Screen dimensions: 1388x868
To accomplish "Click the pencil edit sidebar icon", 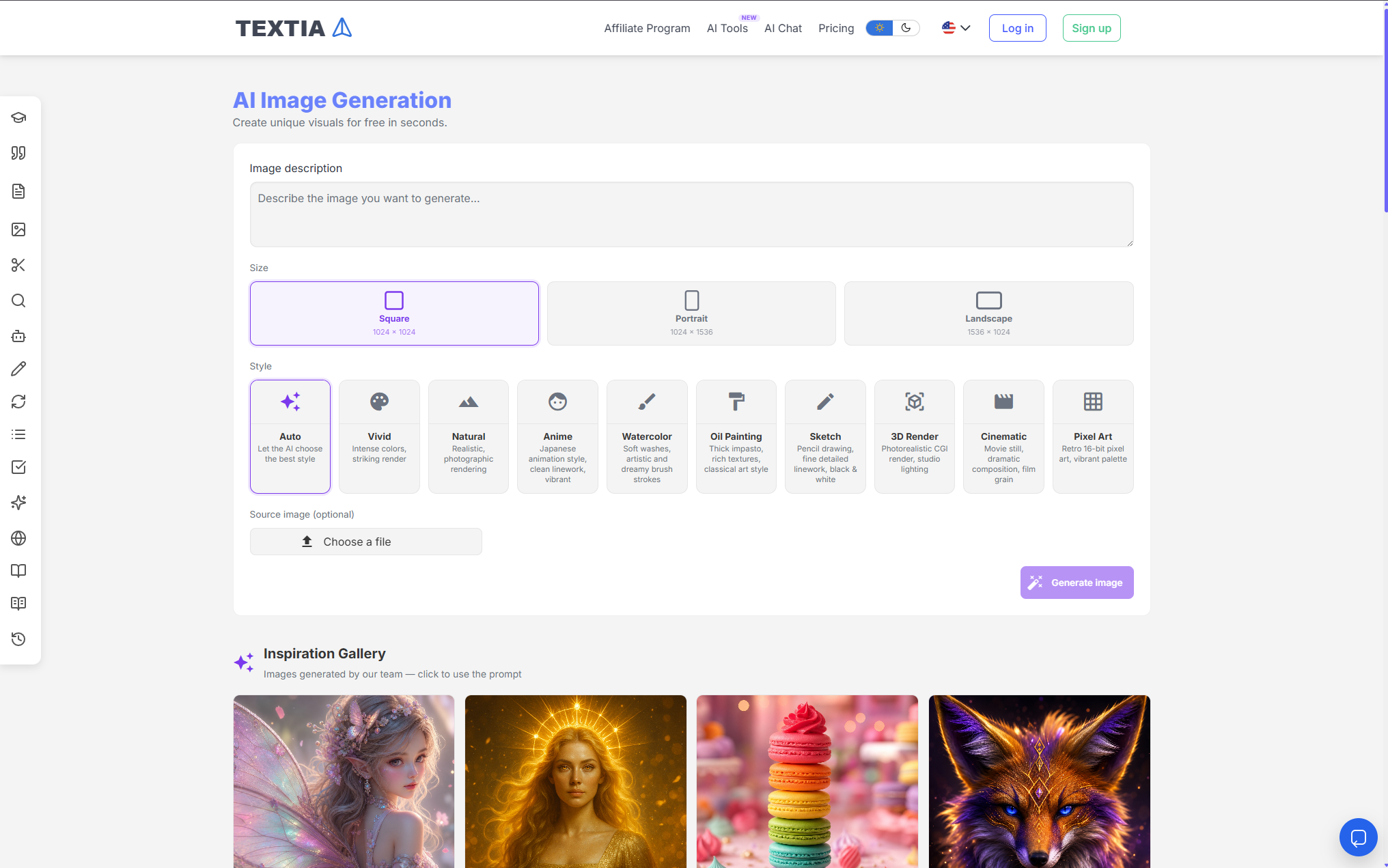I will click(x=18, y=369).
